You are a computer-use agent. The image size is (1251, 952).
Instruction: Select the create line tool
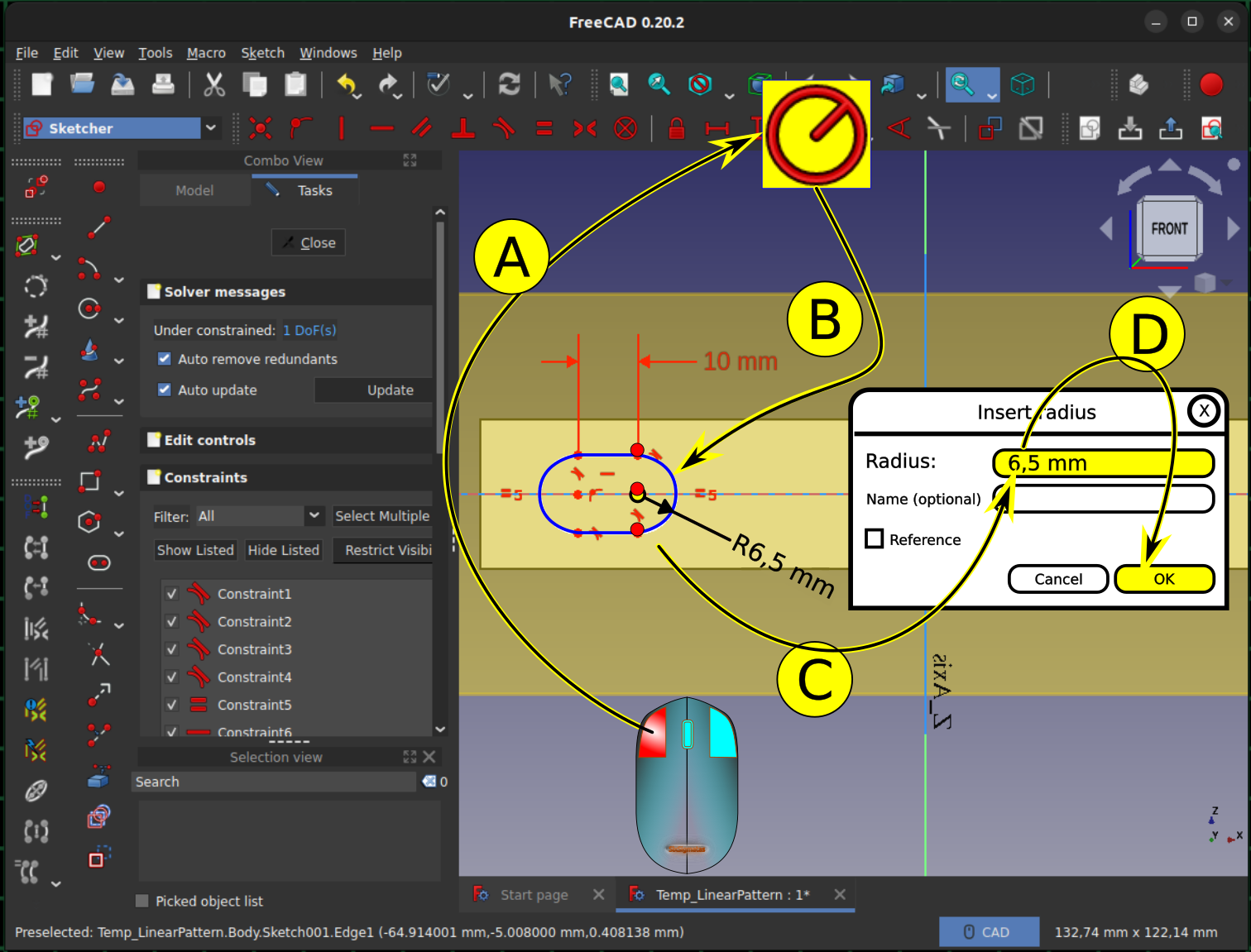click(x=99, y=227)
